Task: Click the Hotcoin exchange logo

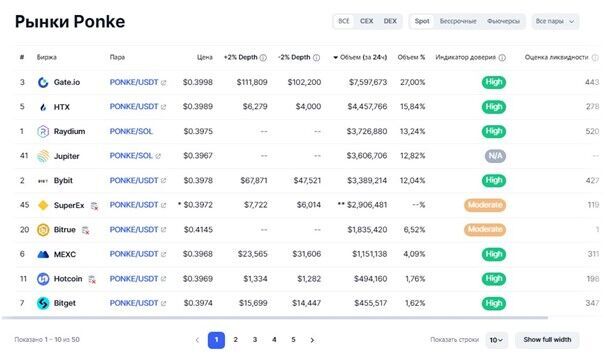Action: [43, 279]
